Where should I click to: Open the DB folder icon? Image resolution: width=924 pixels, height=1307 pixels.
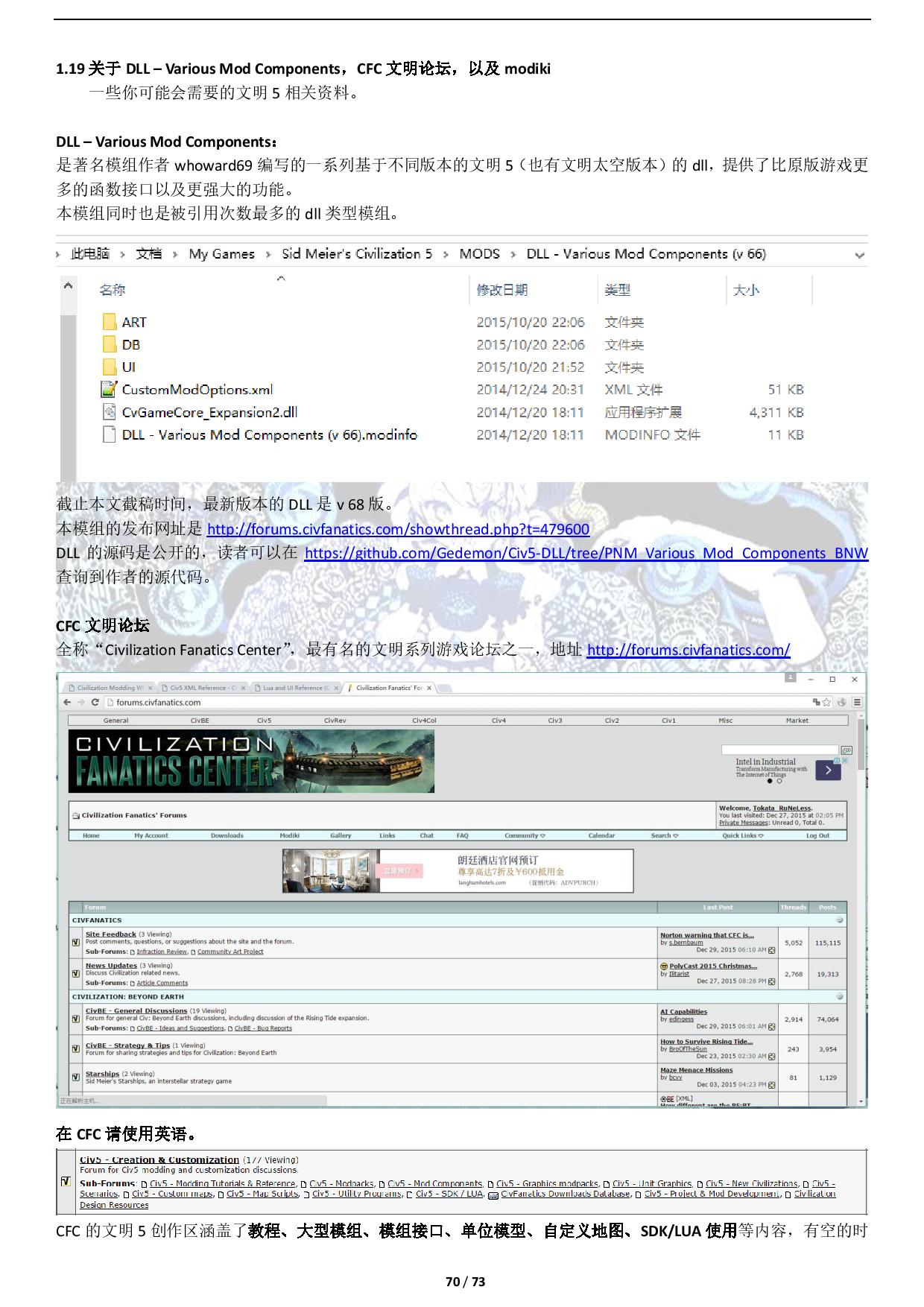click(x=110, y=344)
